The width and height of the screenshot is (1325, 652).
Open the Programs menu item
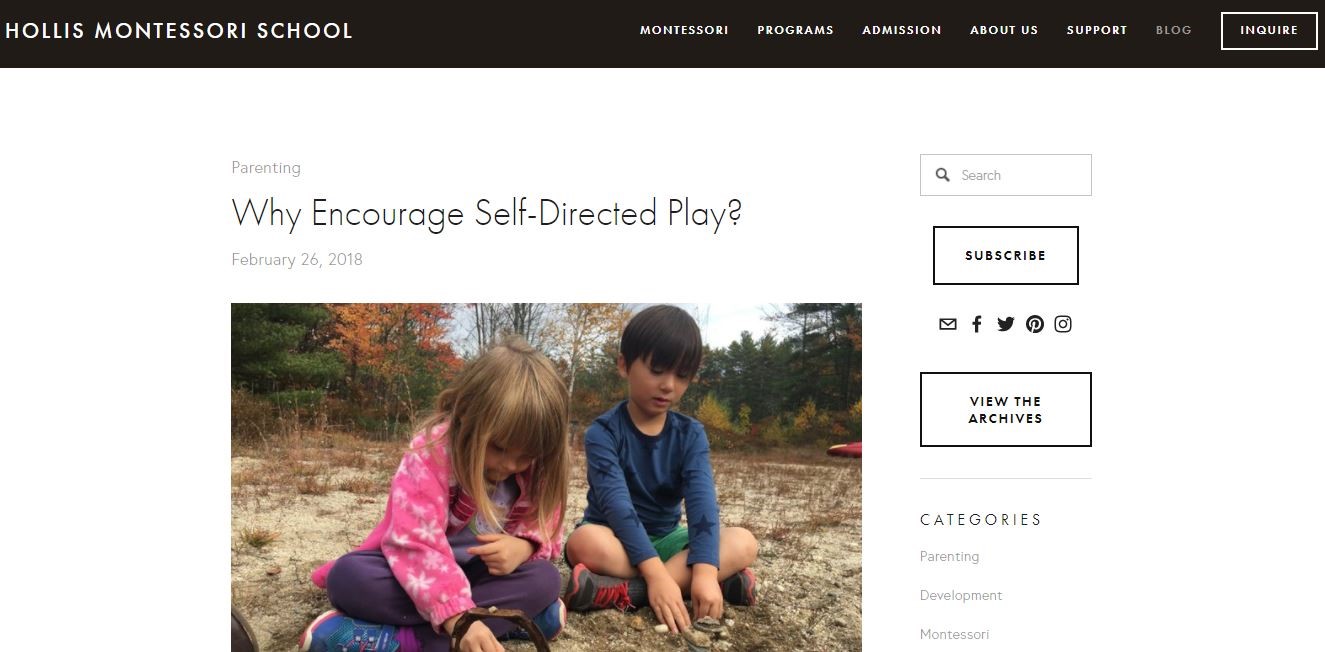795,30
